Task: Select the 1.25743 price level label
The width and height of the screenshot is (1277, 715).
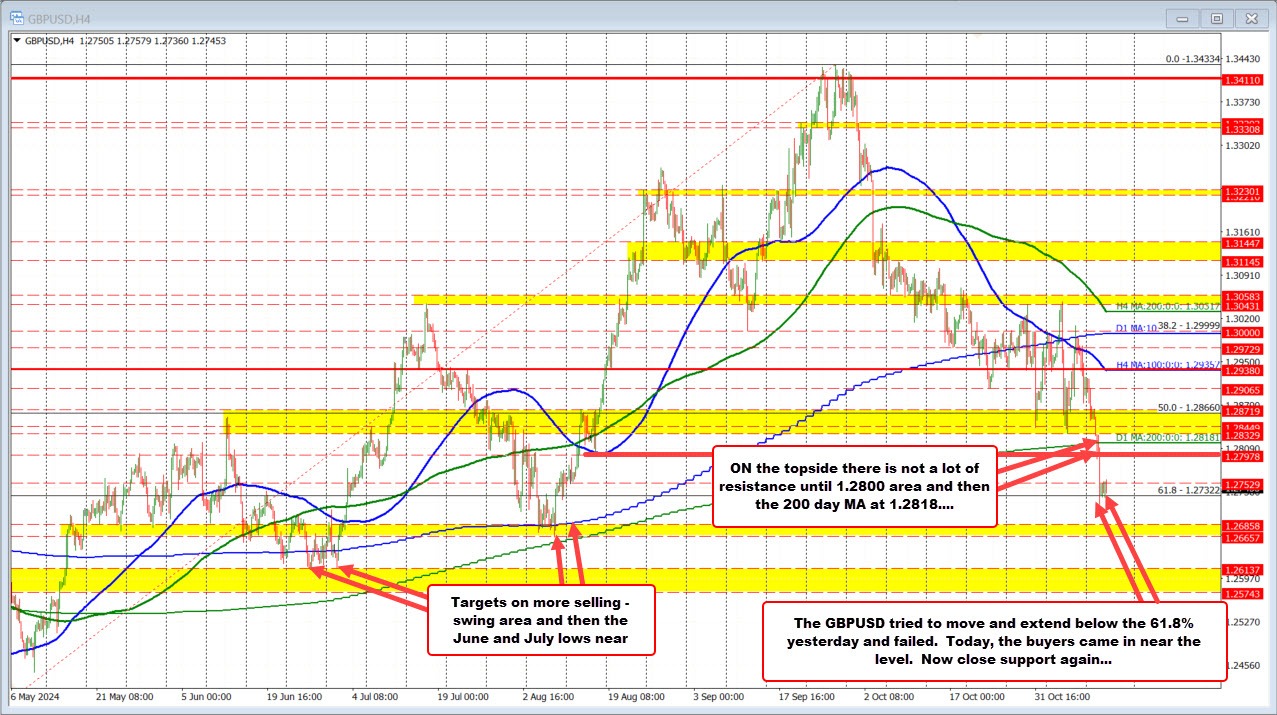Action: click(x=1243, y=594)
